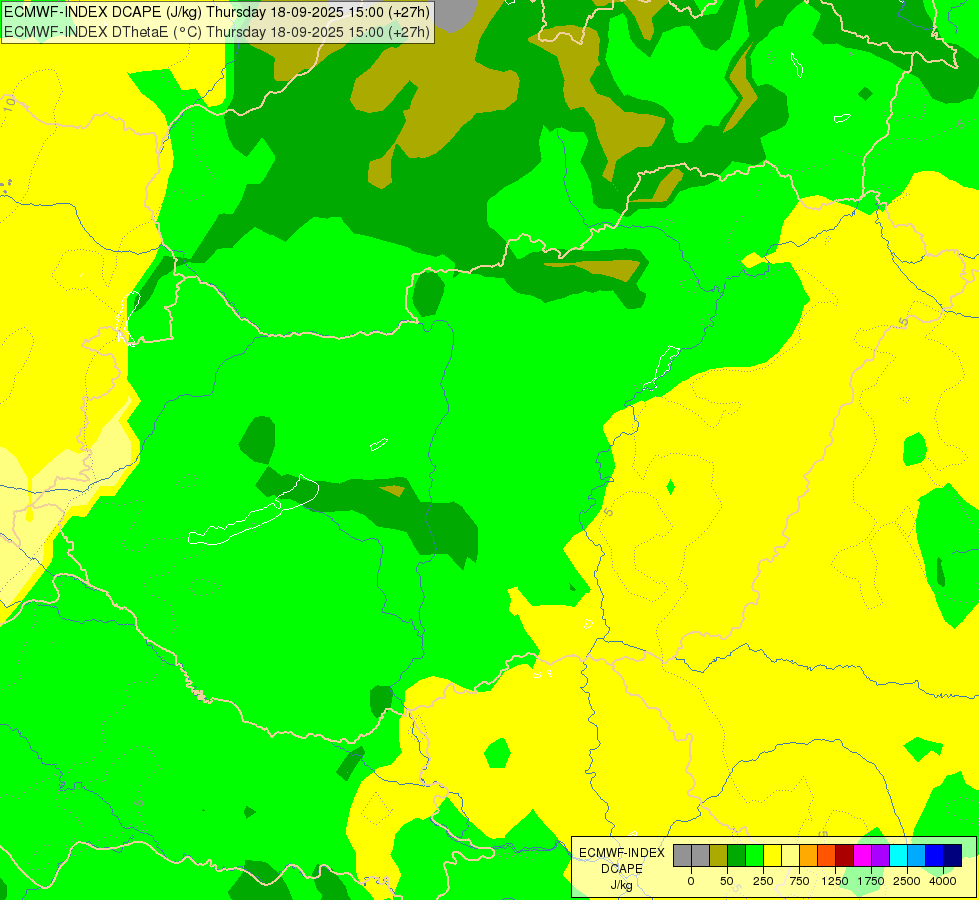Viewport: 979px width, 900px height.
Task: Click the '750' legend scale value
Action: tap(799, 881)
